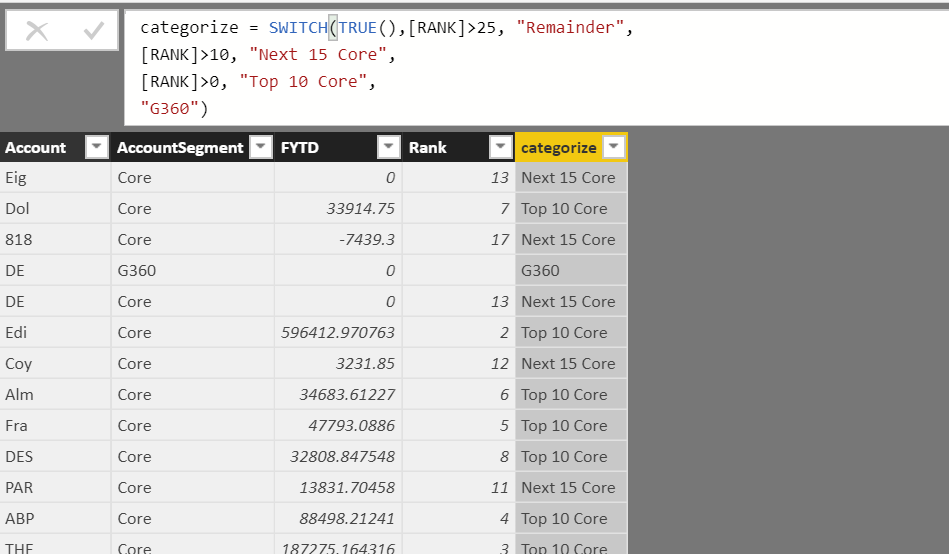Click the 'ABP' account cell
This screenshot has height=554, width=949.
[55, 518]
